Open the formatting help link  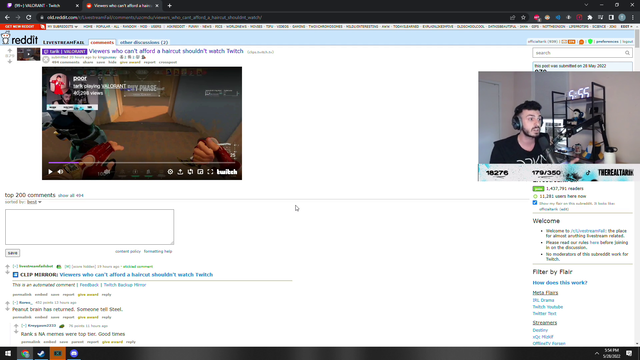(x=158, y=251)
